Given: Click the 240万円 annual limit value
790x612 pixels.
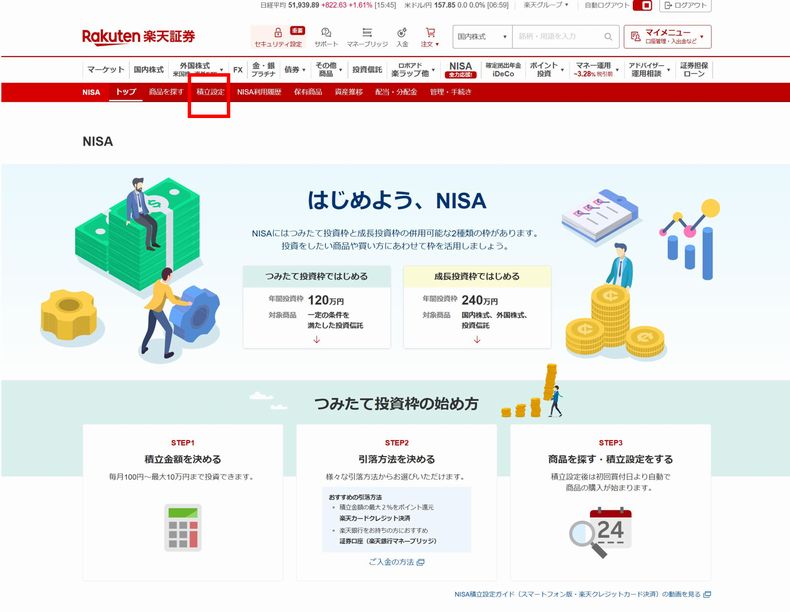Looking at the screenshot, I should tap(480, 300).
